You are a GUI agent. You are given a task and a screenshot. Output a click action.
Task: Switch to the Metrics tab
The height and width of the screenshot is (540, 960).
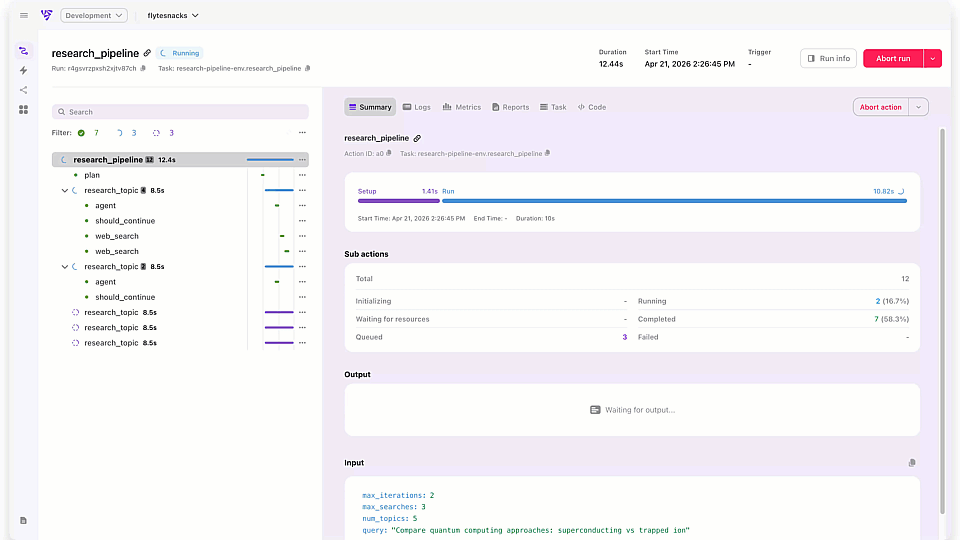click(x=462, y=107)
